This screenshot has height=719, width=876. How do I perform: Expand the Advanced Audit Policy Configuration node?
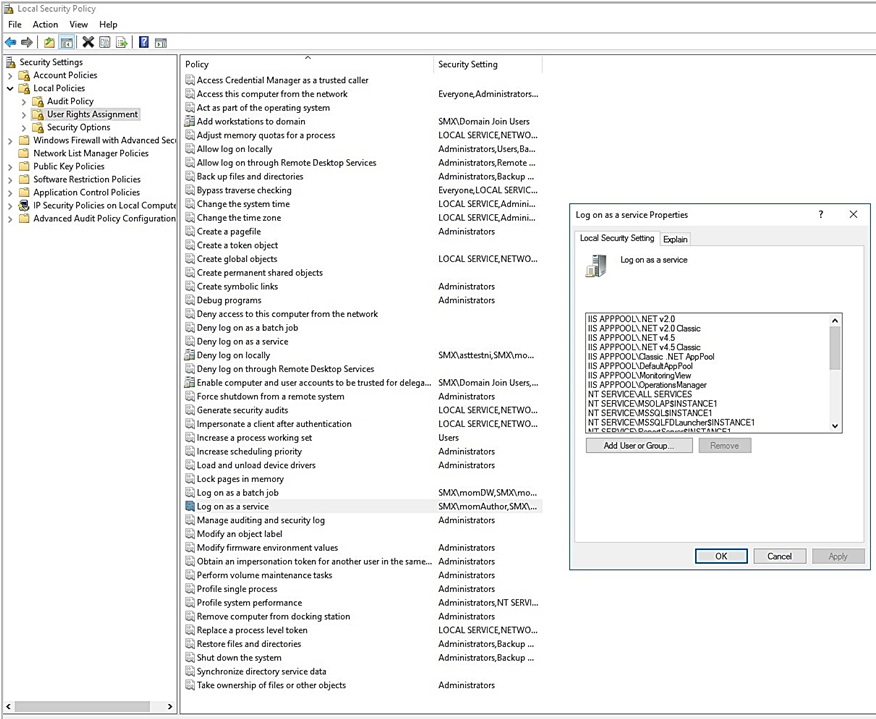pyautogui.click(x=10, y=219)
